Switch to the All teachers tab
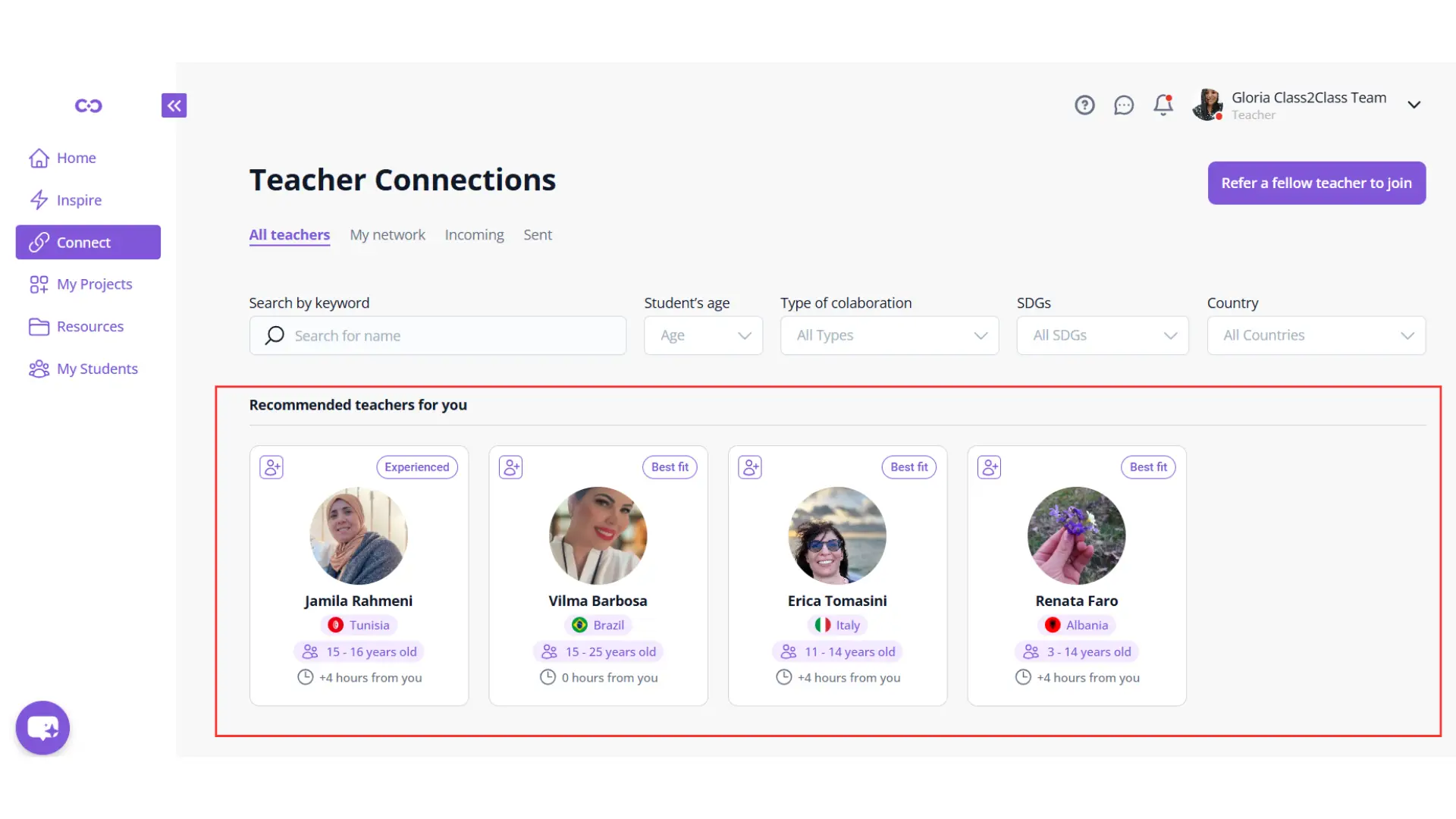 pyautogui.click(x=290, y=235)
